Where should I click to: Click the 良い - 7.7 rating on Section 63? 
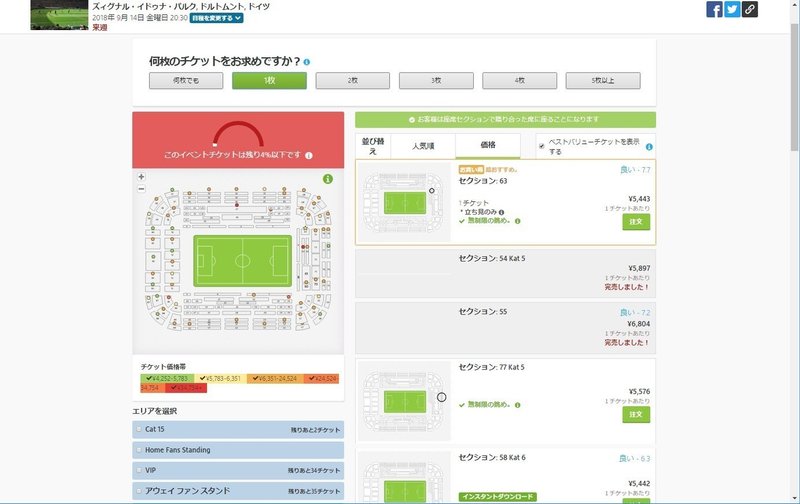(x=635, y=170)
